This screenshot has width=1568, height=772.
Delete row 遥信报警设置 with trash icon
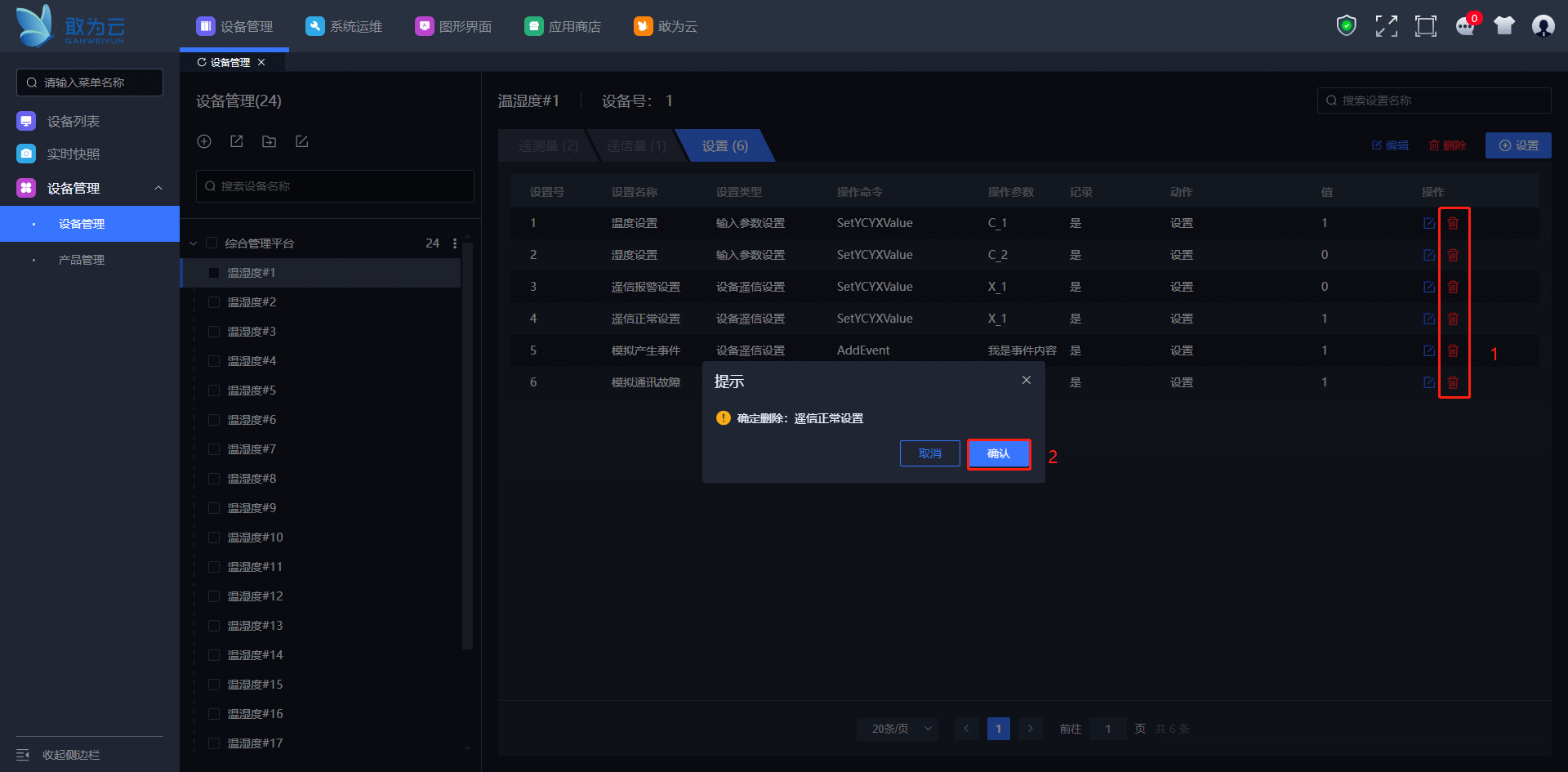[x=1453, y=287]
